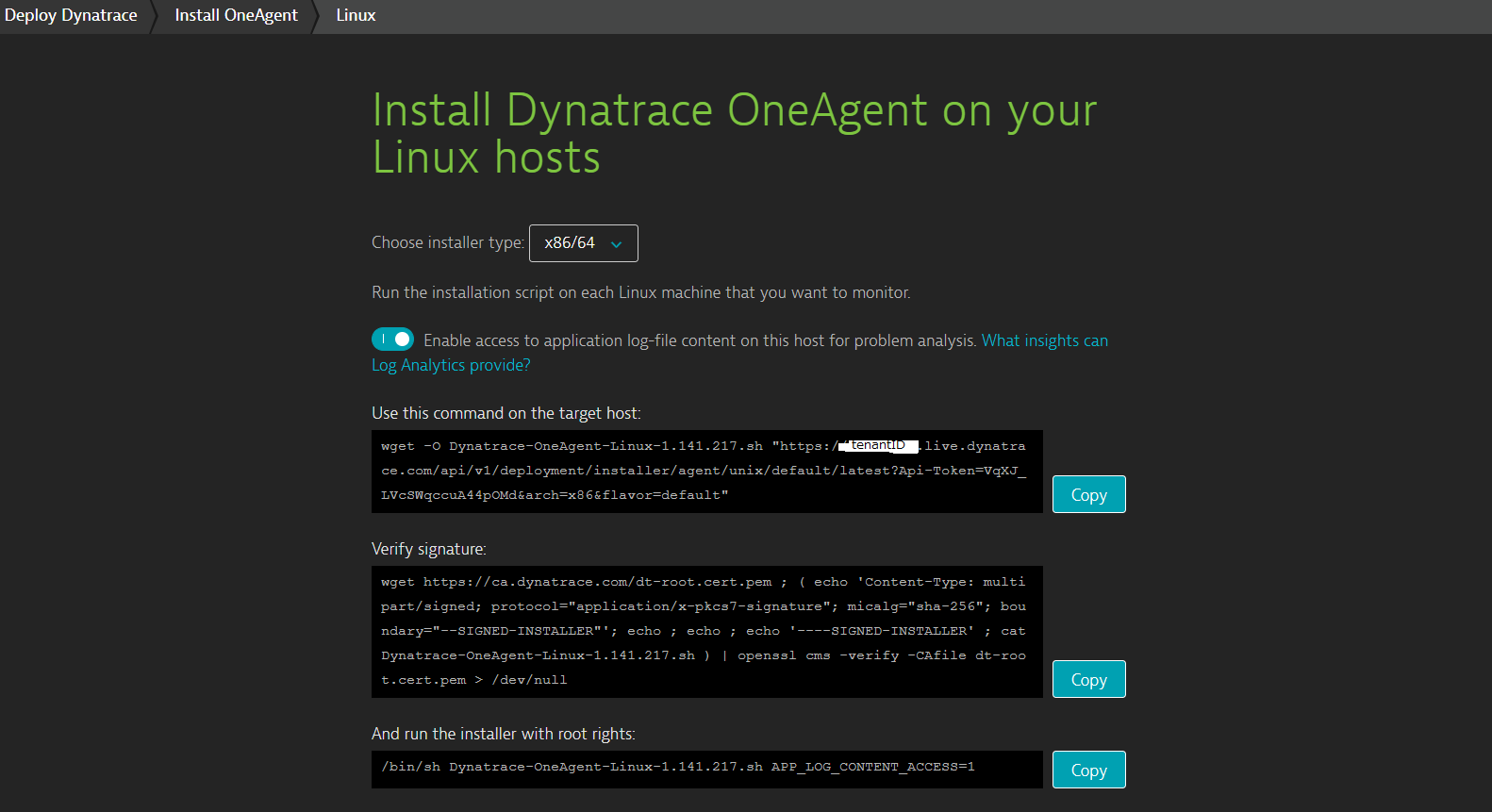Click the run installer with root rights label

[503, 734]
